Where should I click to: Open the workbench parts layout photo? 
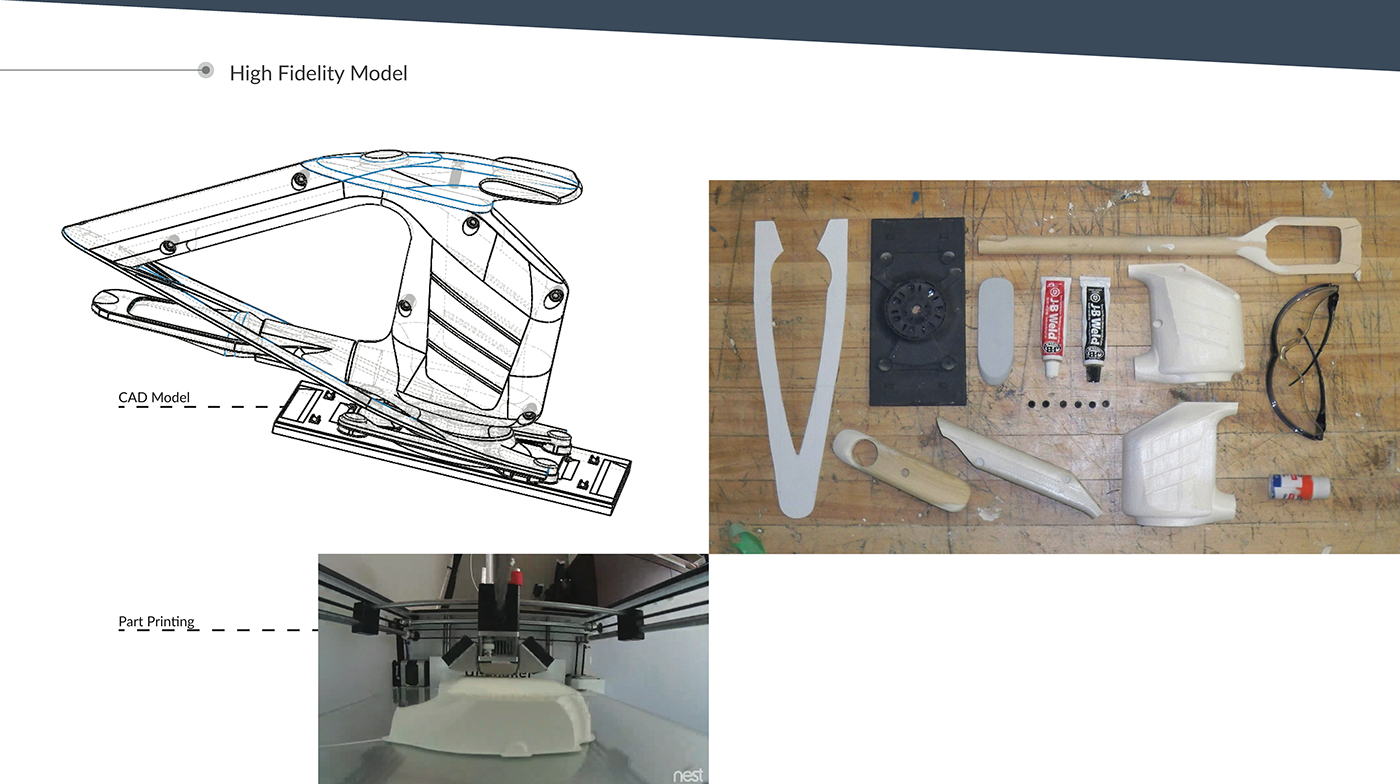[x=1054, y=367]
